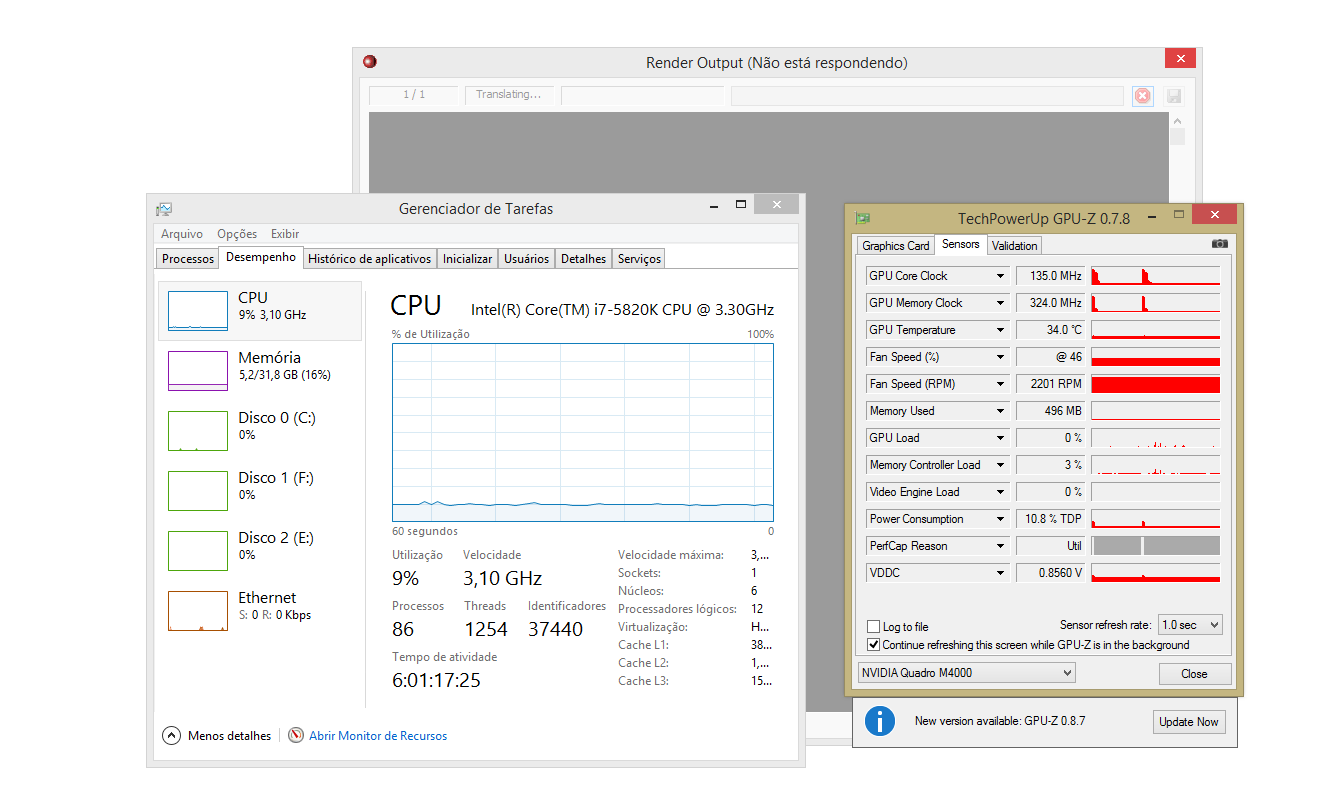Click the 34.0 °C temperature value

point(1051,330)
